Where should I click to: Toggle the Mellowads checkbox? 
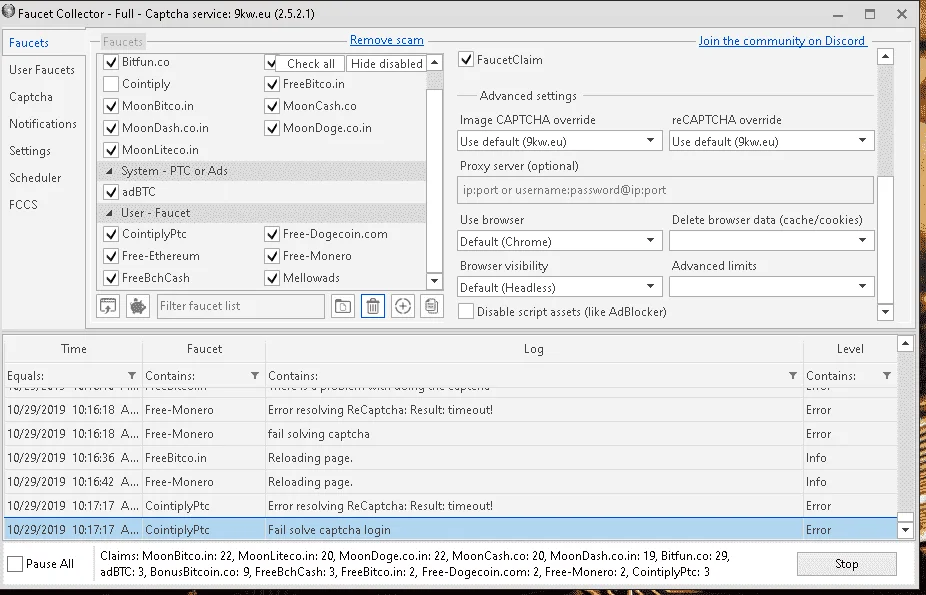coord(272,278)
